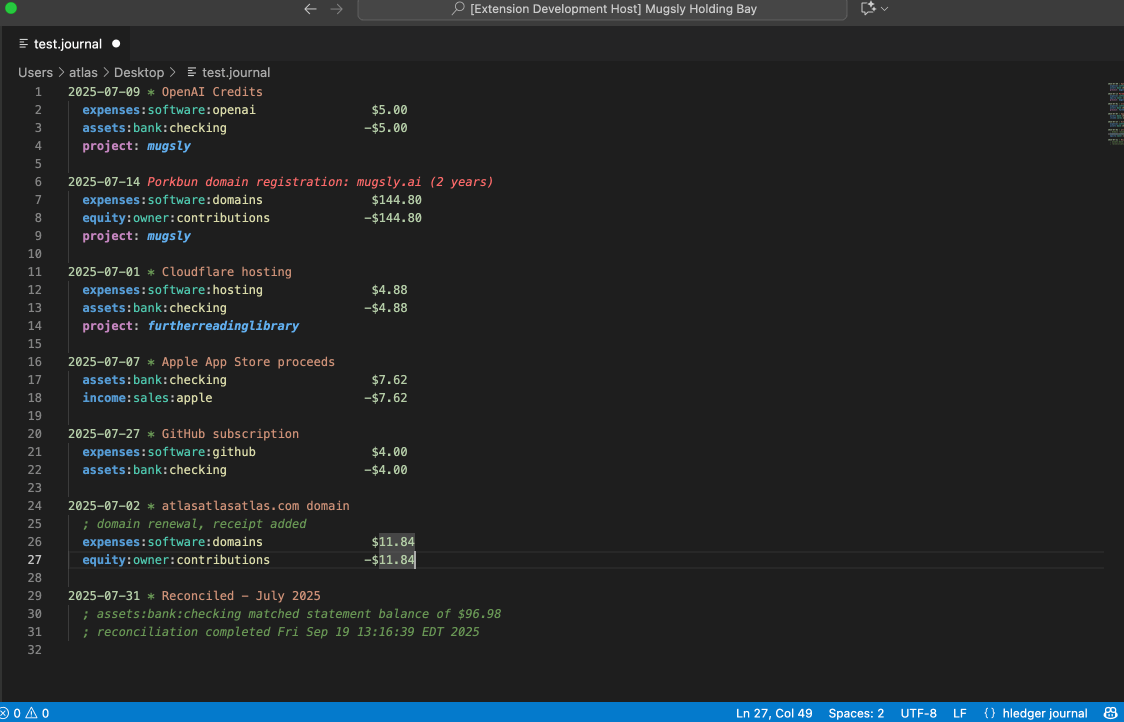Open the Desktop breadcrumb dropdown
Image resolution: width=1124 pixels, height=722 pixels.
139,72
